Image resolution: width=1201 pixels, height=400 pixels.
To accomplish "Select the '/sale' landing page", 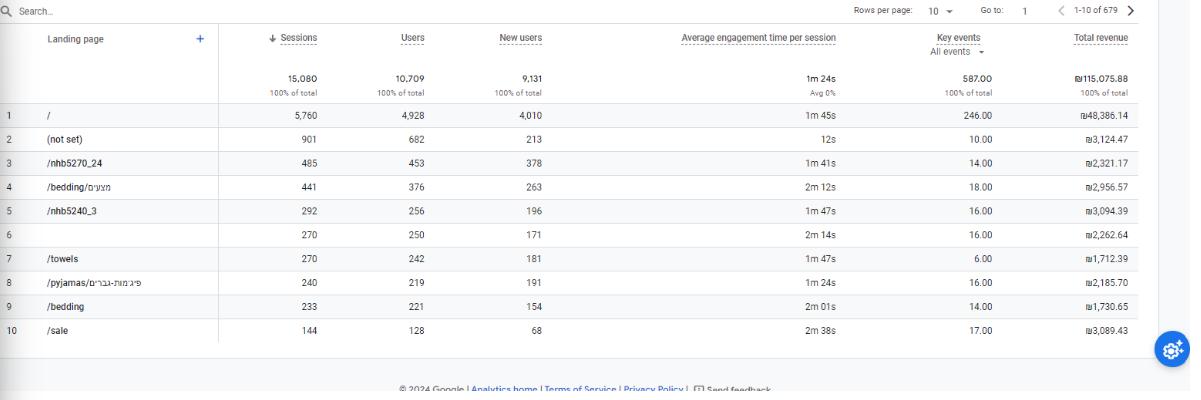I will (57, 331).
